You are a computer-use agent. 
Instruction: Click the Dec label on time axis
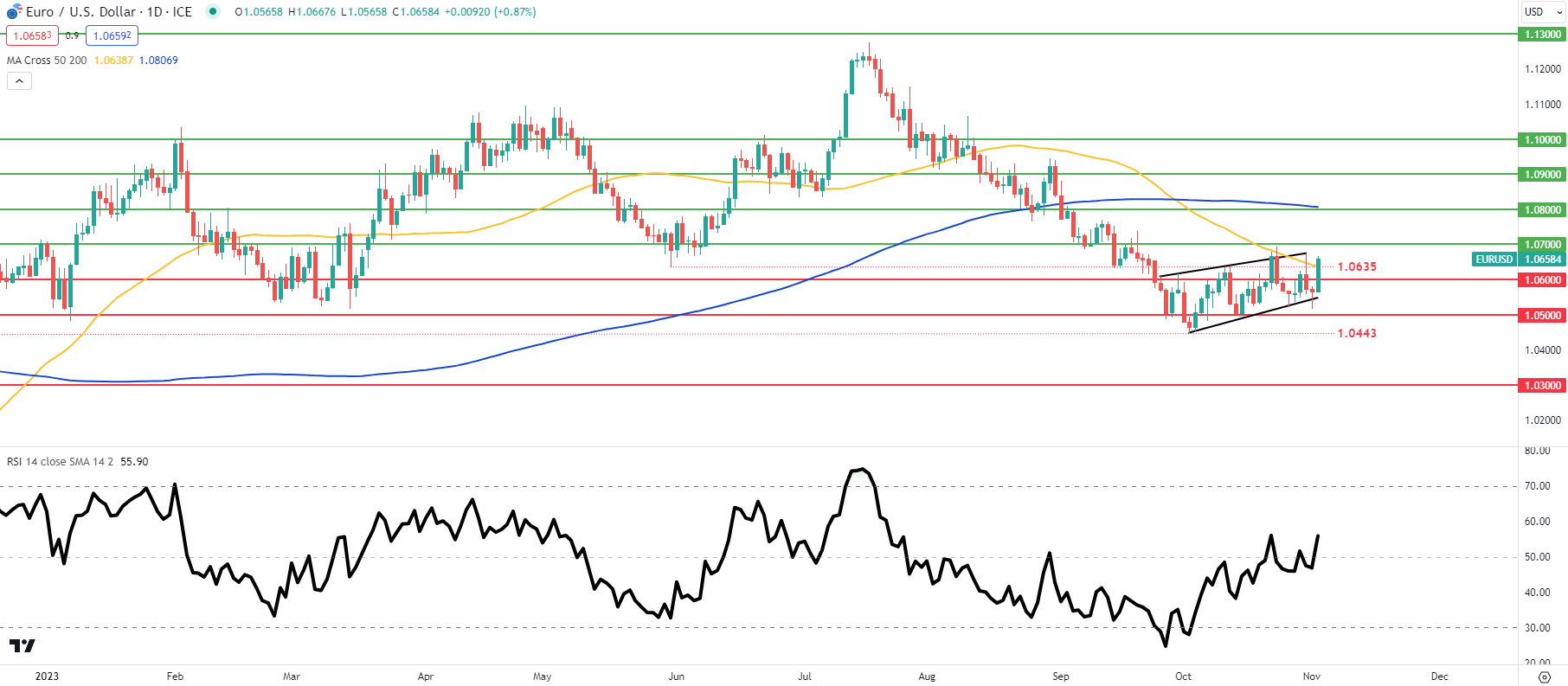pos(1439,676)
